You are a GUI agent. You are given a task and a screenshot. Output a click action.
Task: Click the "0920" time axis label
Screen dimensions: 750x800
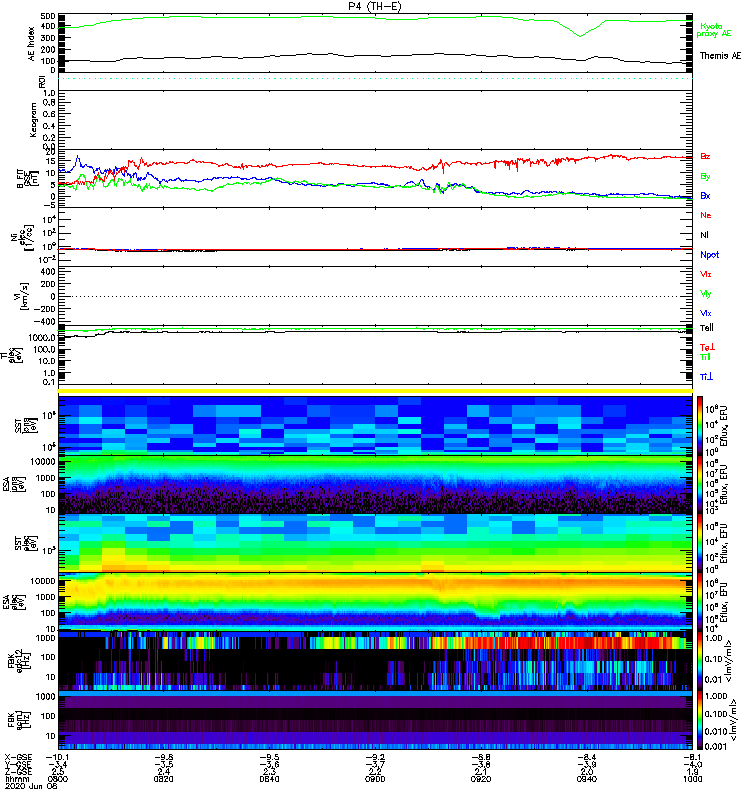tap(481, 779)
